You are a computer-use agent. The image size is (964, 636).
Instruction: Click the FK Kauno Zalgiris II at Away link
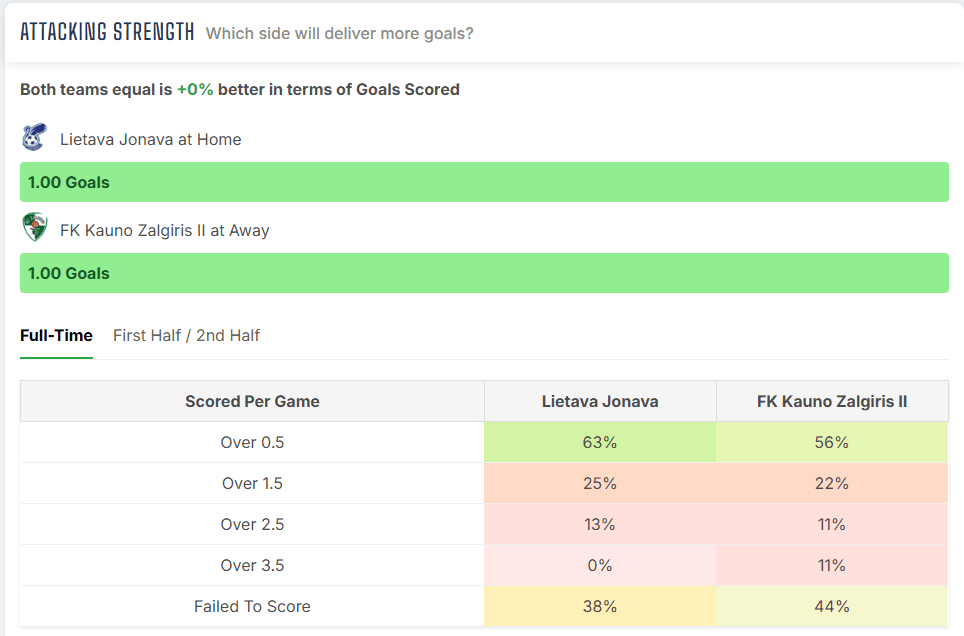pyautogui.click(x=165, y=231)
